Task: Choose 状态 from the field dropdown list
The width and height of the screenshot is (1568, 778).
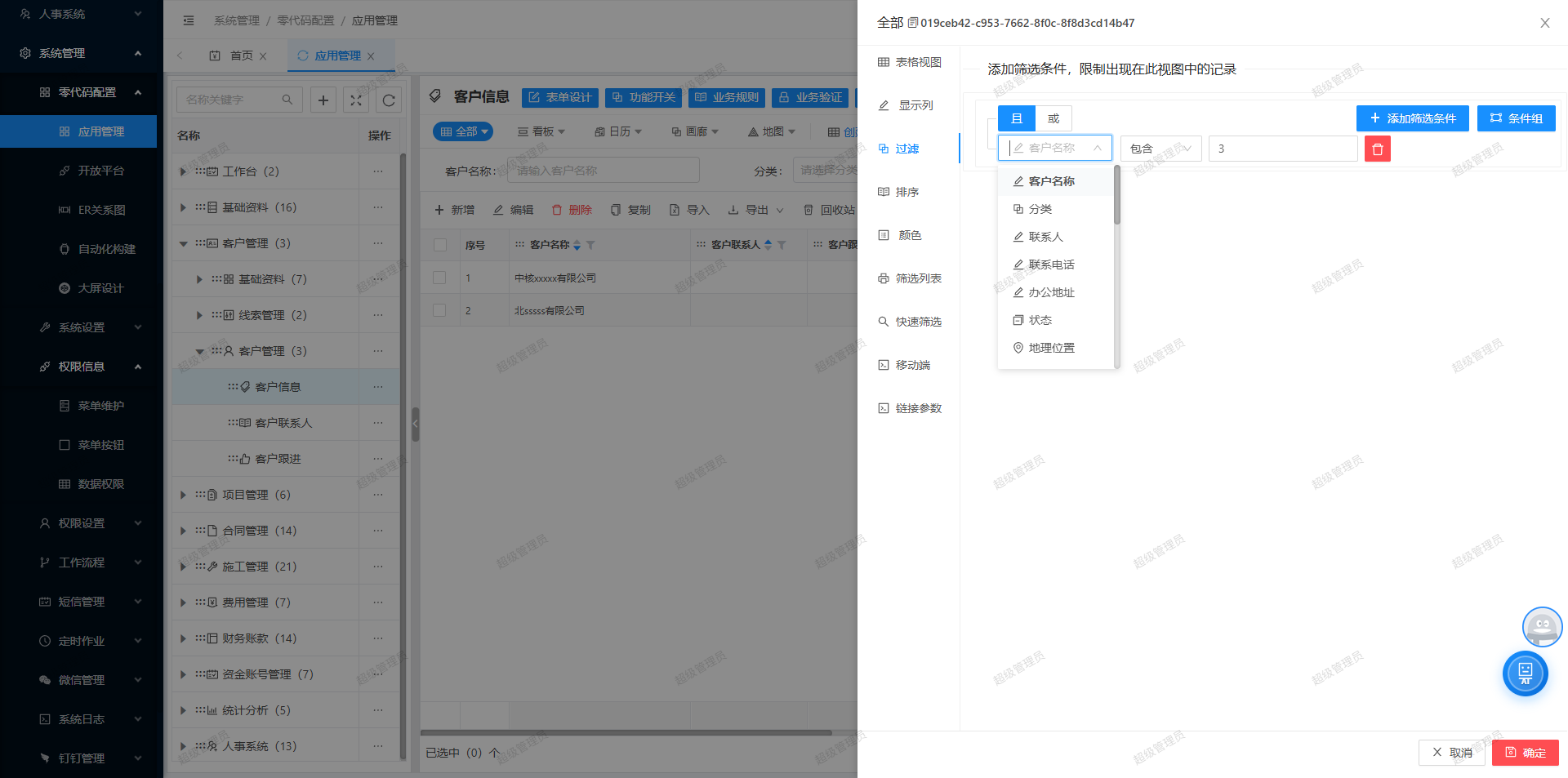Action: (x=1055, y=320)
